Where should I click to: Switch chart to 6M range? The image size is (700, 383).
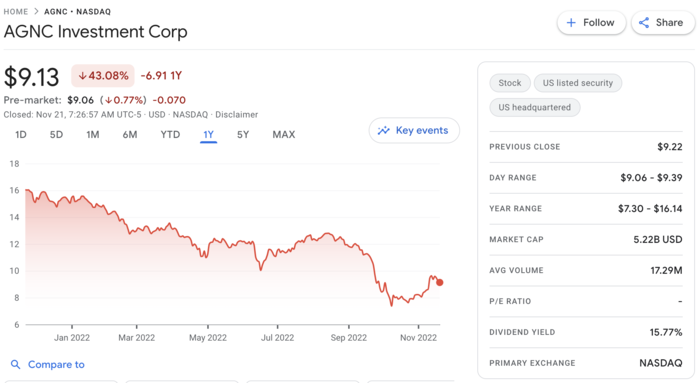(130, 134)
